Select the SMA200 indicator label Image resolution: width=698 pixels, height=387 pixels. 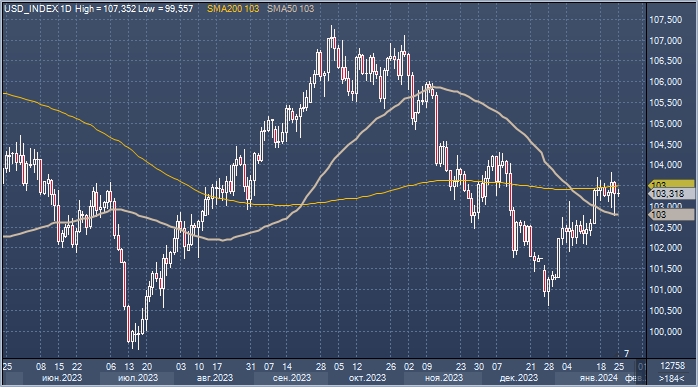click(233, 8)
